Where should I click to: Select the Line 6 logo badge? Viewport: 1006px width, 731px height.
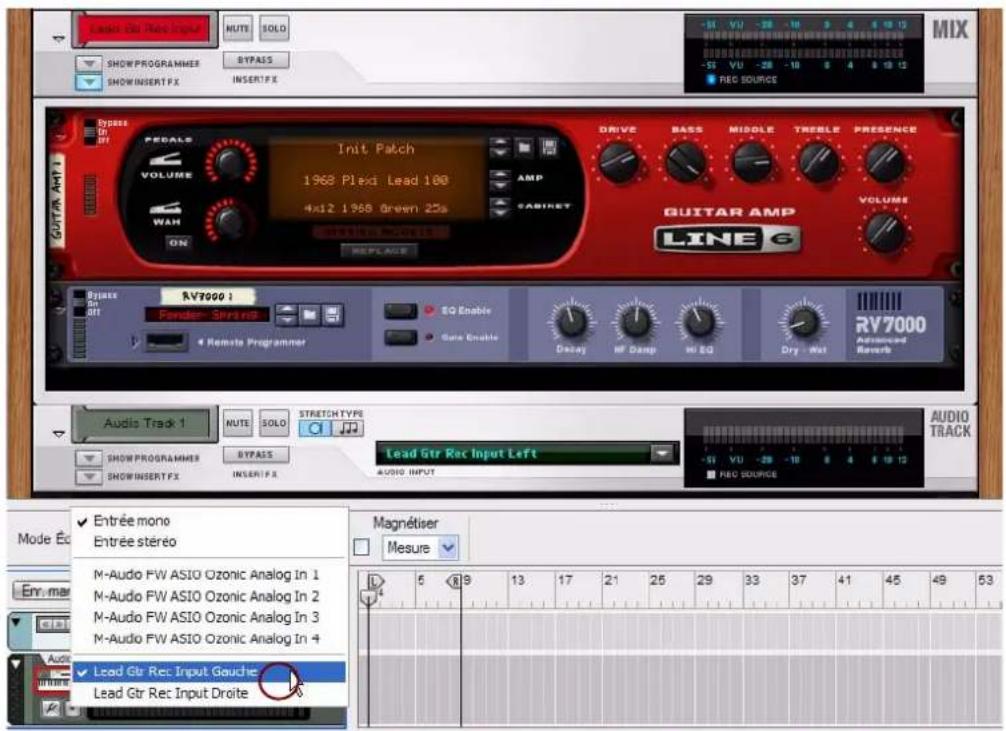(728, 239)
